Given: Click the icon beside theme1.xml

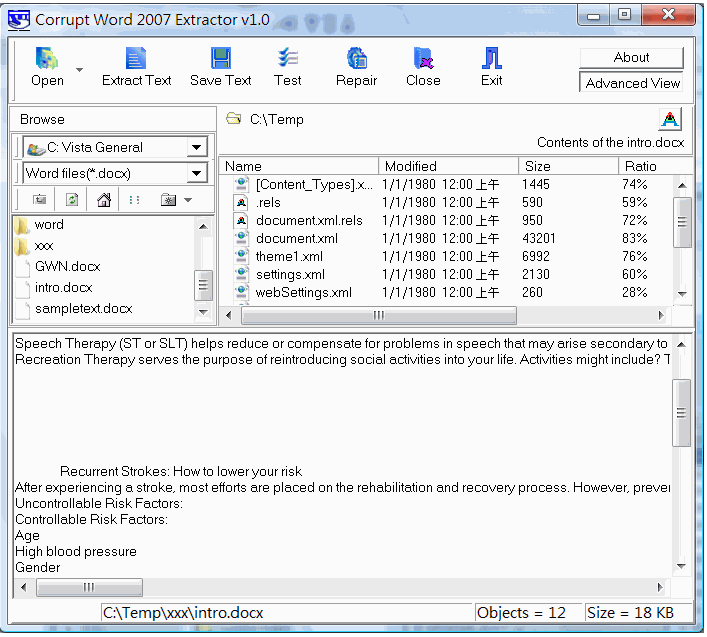Looking at the screenshot, I should (x=241, y=257).
